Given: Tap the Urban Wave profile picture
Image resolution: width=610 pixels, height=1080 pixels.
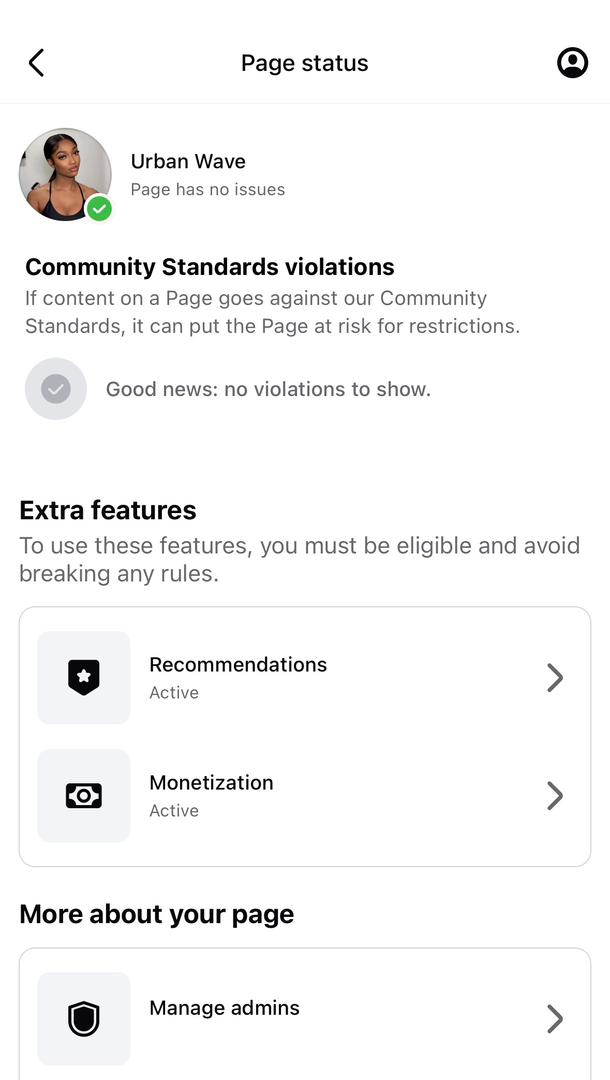Looking at the screenshot, I should 64,173.
